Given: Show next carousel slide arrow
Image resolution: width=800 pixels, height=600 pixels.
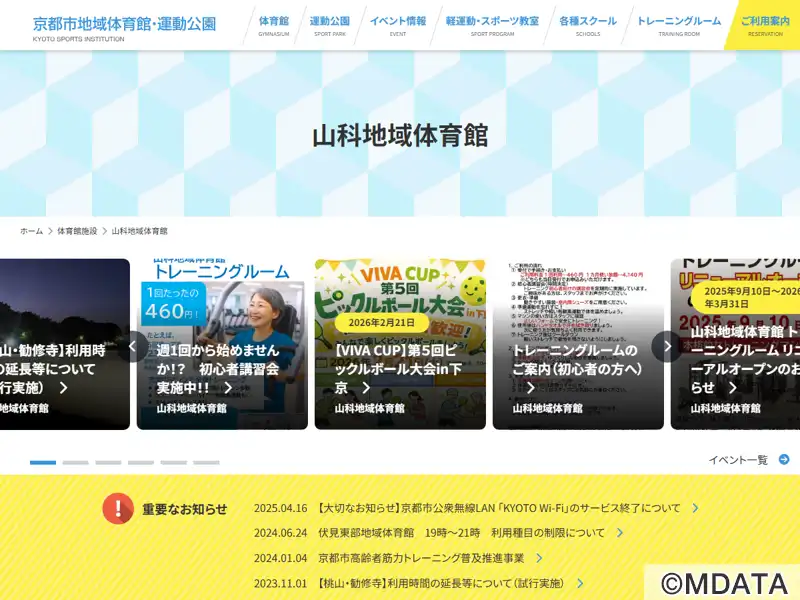Looking at the screenshot, I should click(667, 346).
